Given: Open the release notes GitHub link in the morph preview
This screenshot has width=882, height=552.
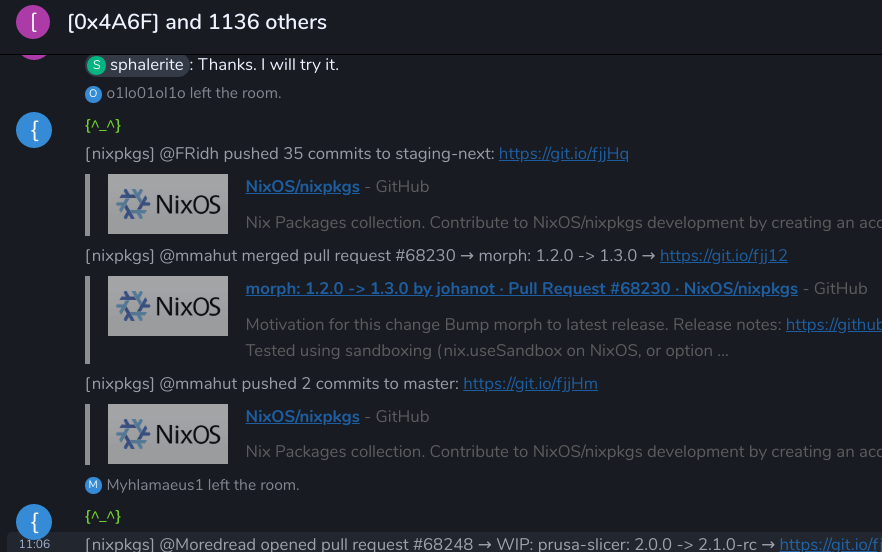Looking at the screenshot, I should pyautogui.click(x=833, y=324).
